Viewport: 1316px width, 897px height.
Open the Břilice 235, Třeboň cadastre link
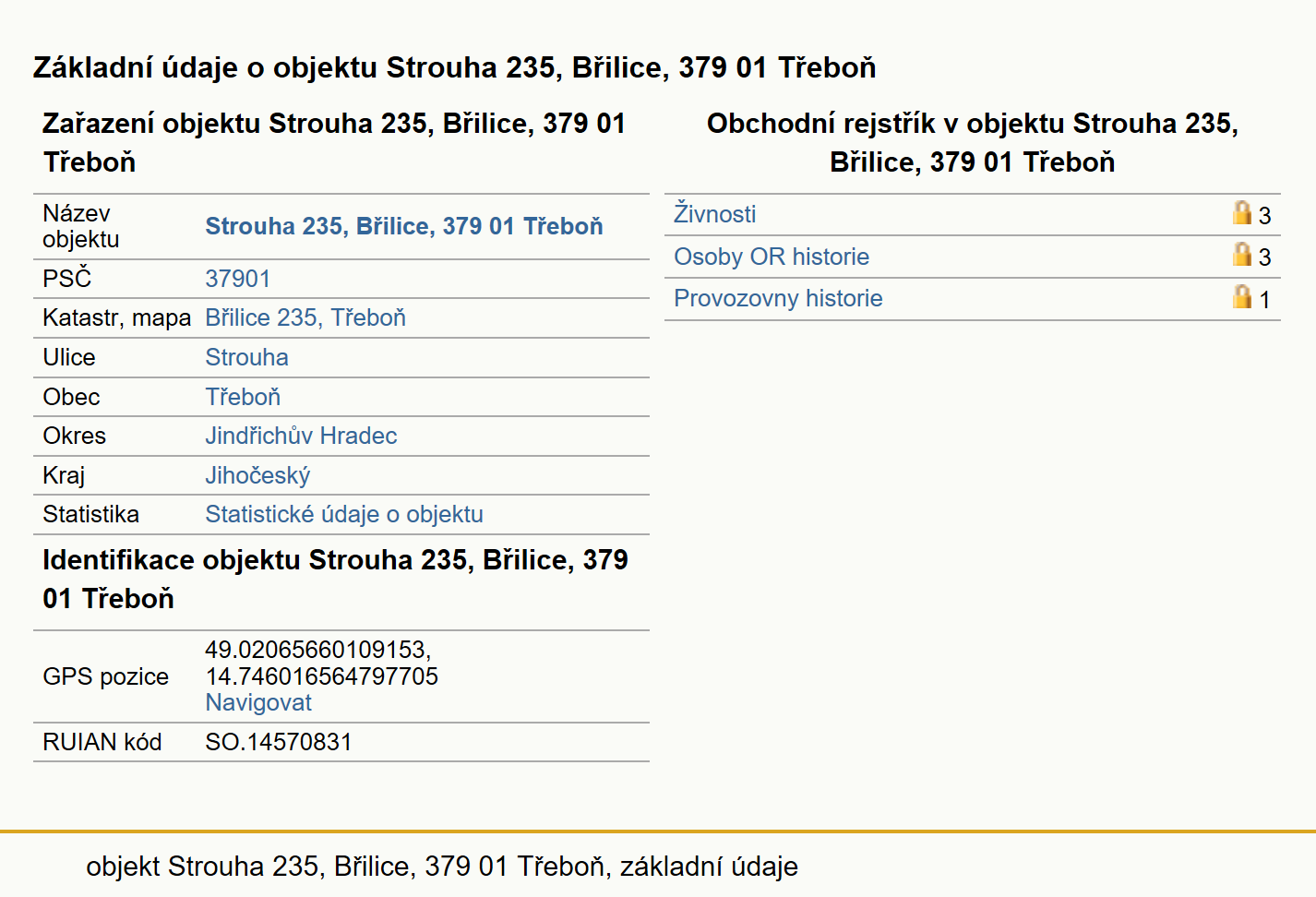(x=305, y=317)
